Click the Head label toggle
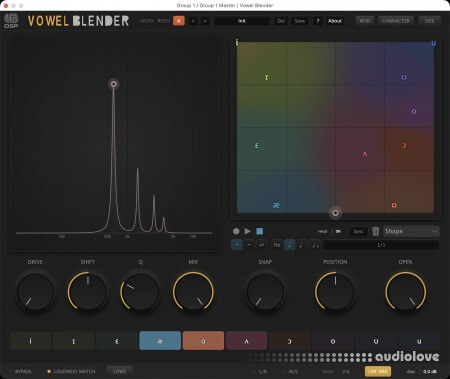 pyautogui.click(x=322, y=231)
